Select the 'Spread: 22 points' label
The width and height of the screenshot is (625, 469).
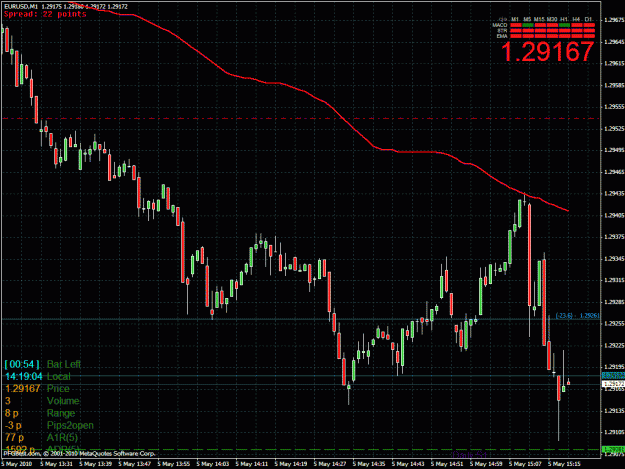pyautogui.click(x=45, y=14)
